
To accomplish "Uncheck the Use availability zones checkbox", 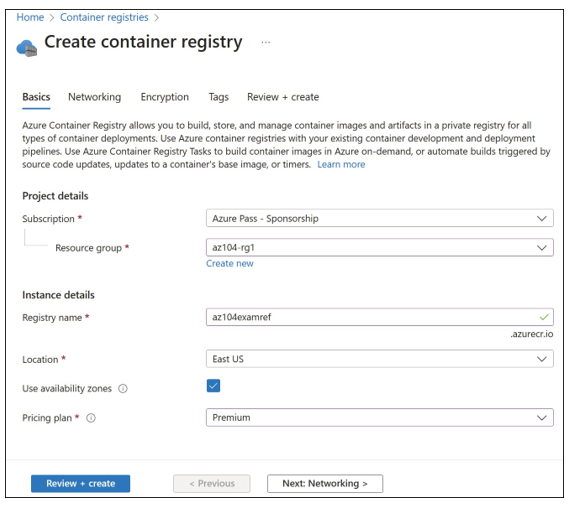I will click(213, 386).
